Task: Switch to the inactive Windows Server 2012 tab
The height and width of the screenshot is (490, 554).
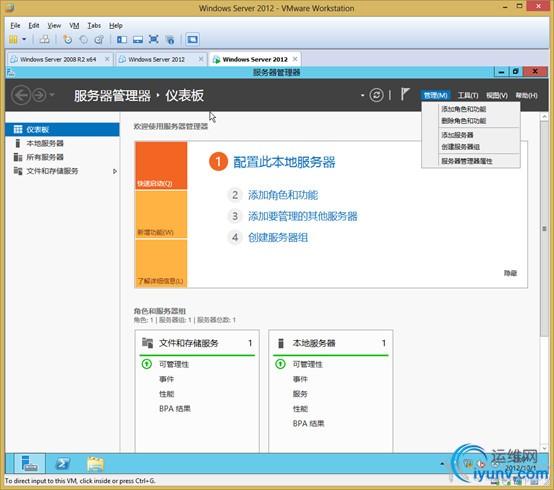Action: tap(157, 59)
